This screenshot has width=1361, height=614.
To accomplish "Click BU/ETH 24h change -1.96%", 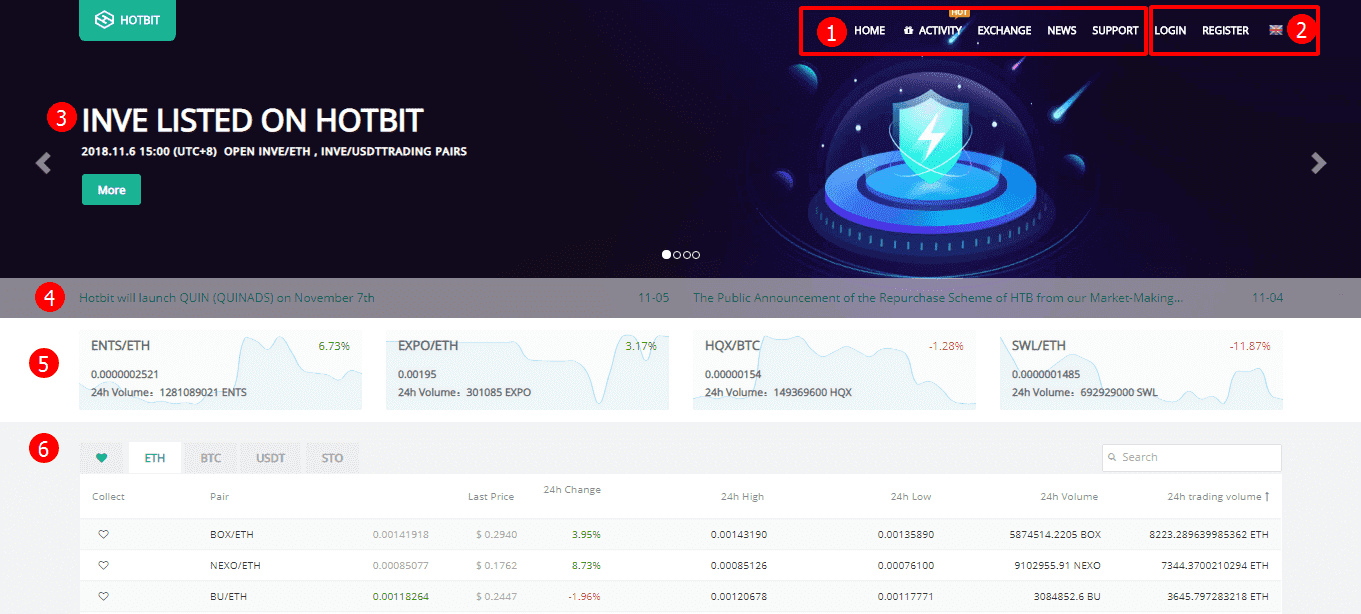I will (584, 597).
